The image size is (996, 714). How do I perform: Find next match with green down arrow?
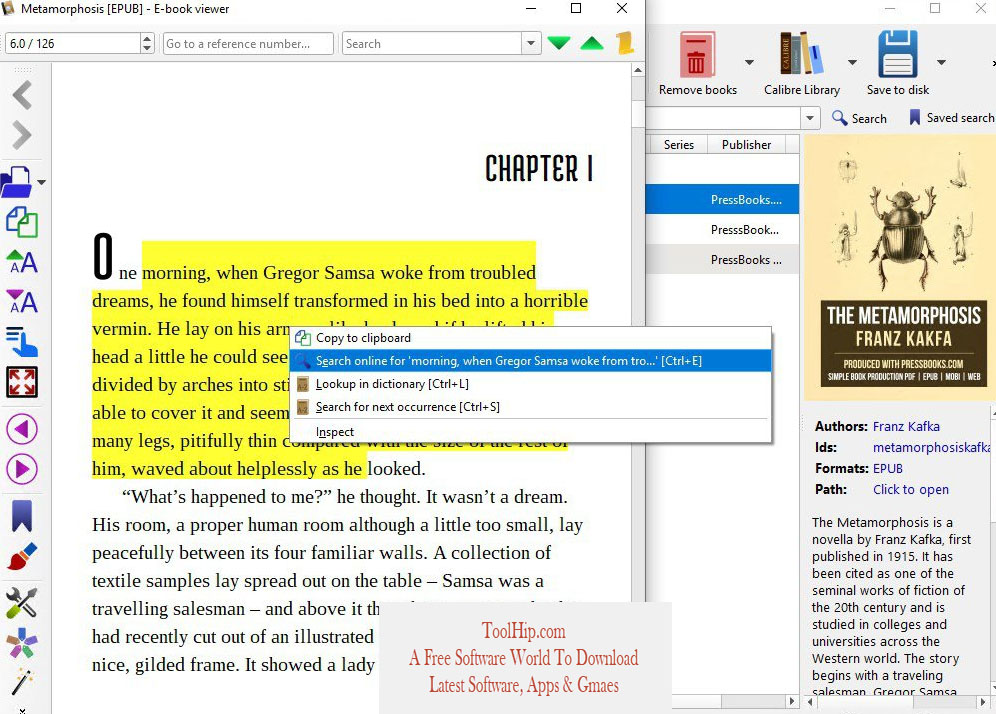[559, 43]
